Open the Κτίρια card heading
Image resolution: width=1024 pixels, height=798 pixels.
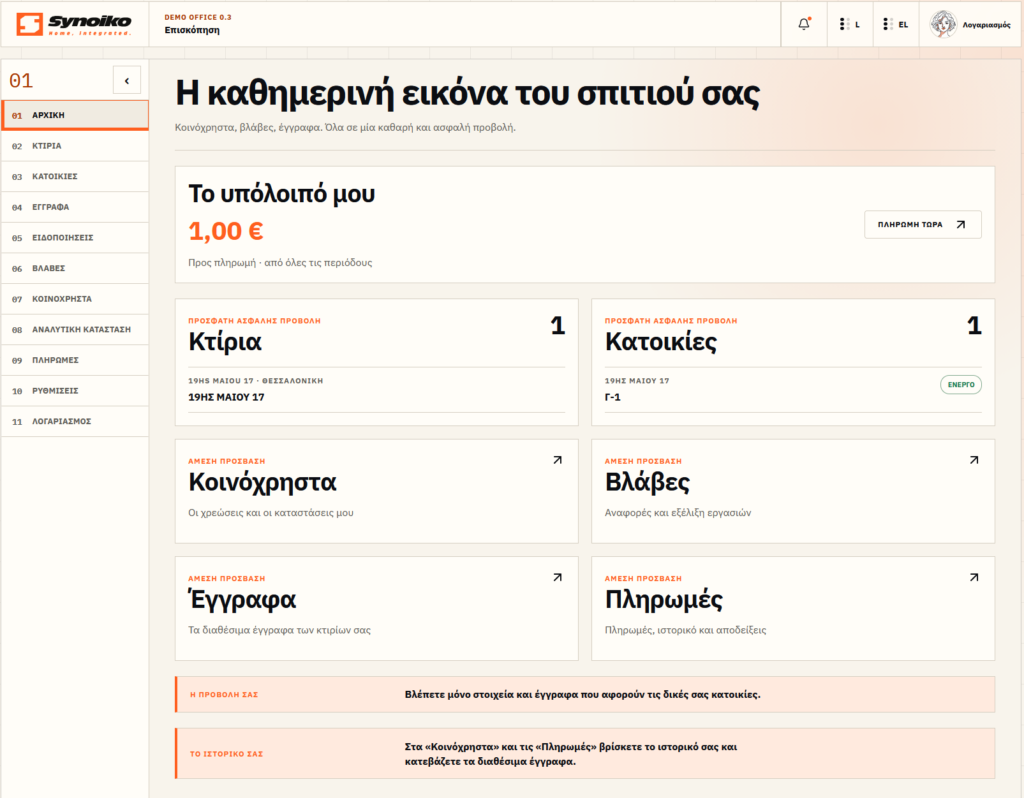(225, 342)
